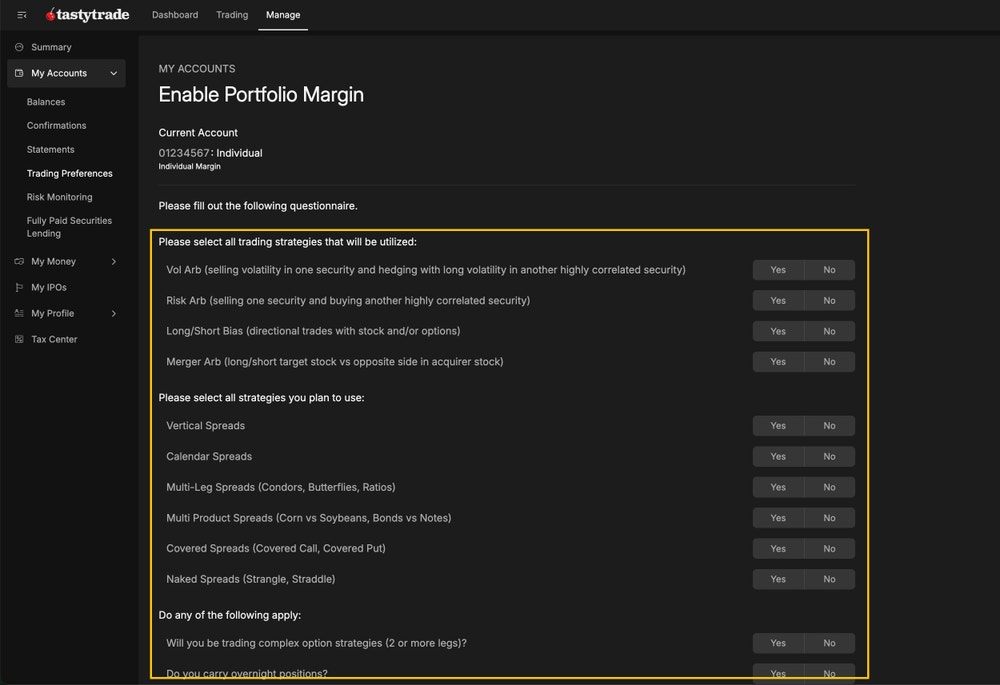The height and width of the screenshot is (685, 1000).
Task: Expand the My Profile chevron
Action: pyautogui.click(x=114, y=313)
